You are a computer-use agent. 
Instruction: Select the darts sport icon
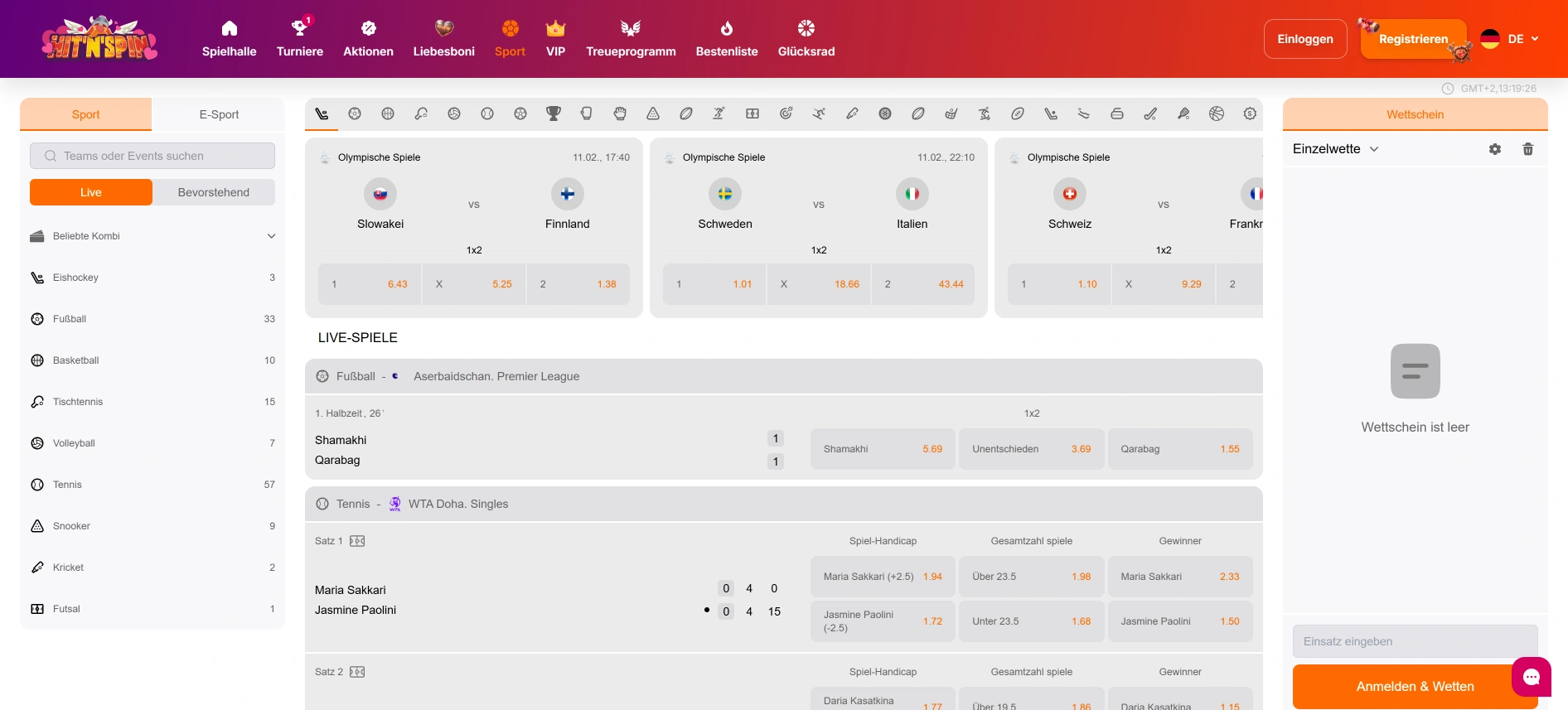pyautogui.click(x=786, y=114)
